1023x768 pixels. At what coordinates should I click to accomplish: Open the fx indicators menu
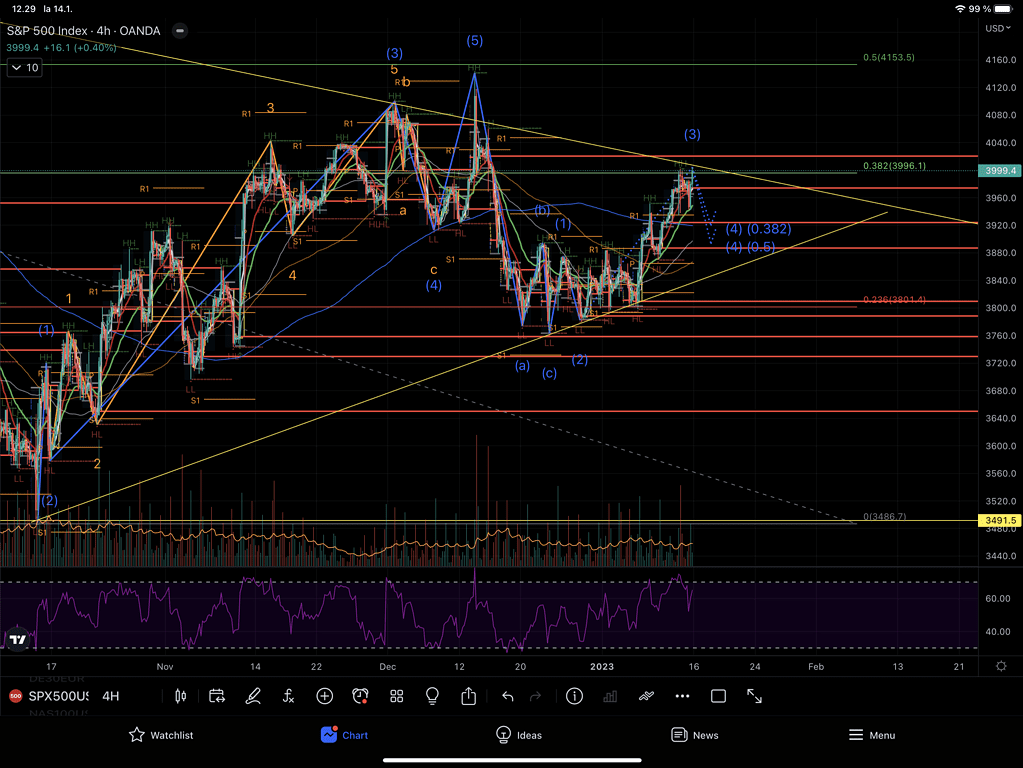coord(288,696)
